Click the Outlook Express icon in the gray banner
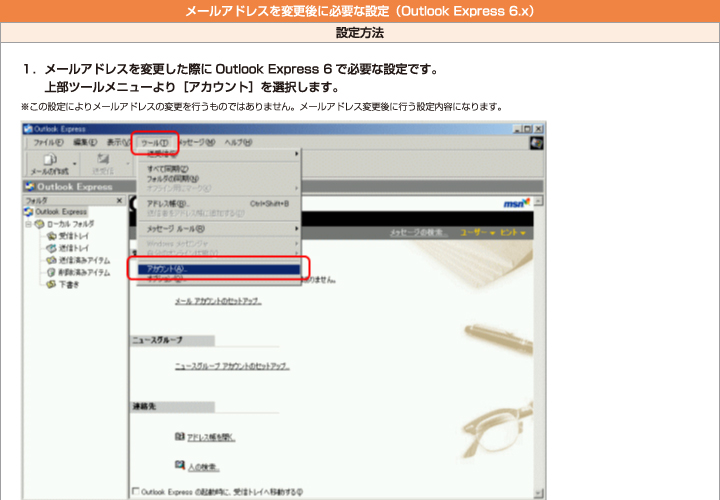This screenshot has width=720, height=500. click(30, 186)
